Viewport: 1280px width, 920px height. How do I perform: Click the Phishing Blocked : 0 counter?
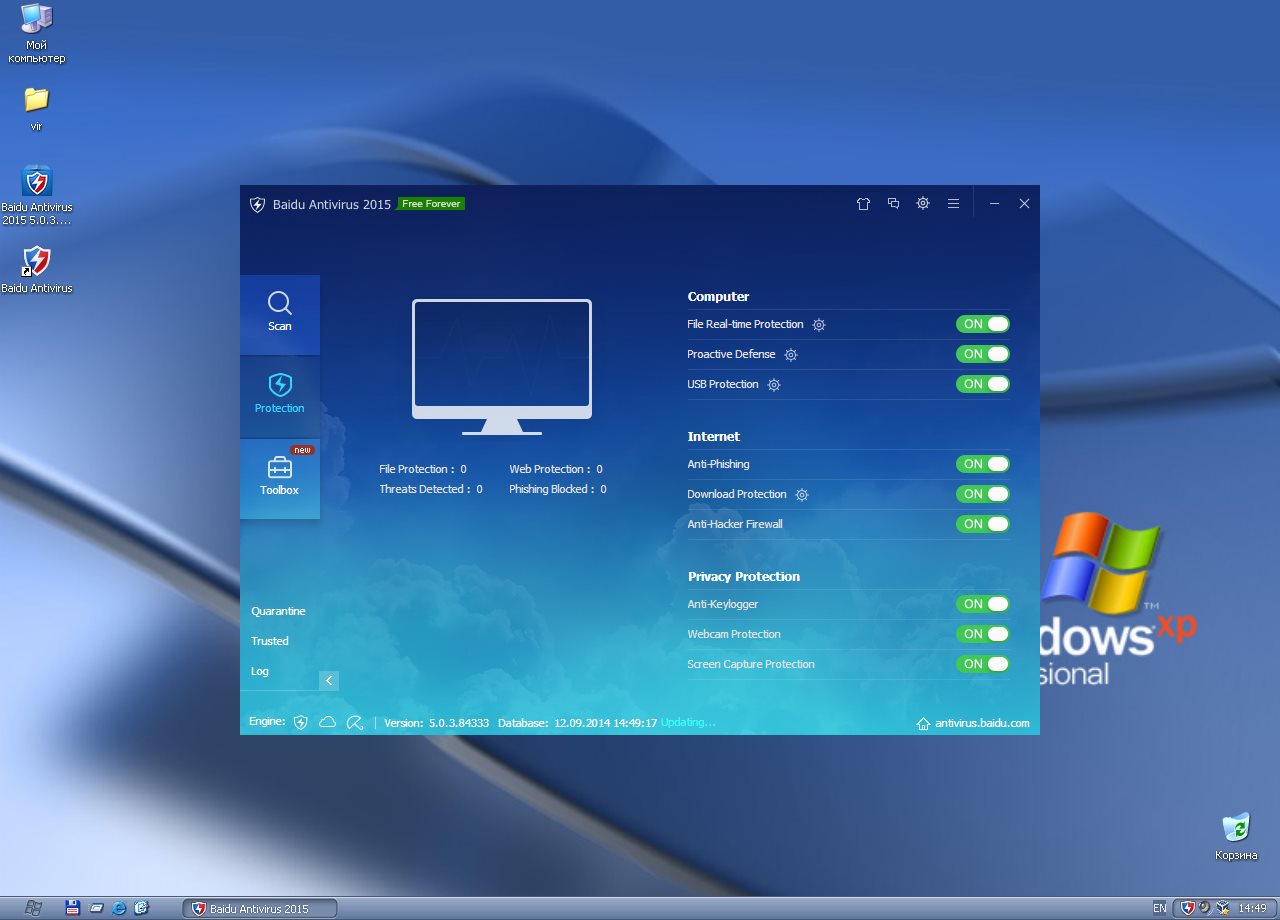click(x=558, y=489)
